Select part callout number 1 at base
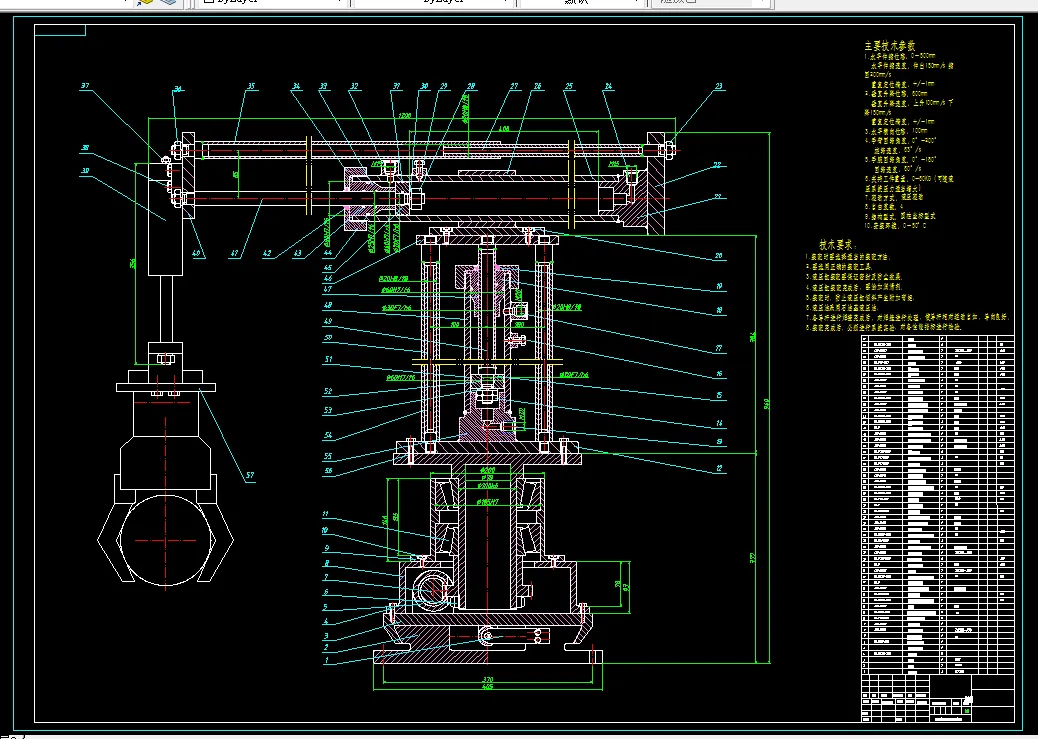The height and width of the screenshot is (739, 1038). coord(326,660)
